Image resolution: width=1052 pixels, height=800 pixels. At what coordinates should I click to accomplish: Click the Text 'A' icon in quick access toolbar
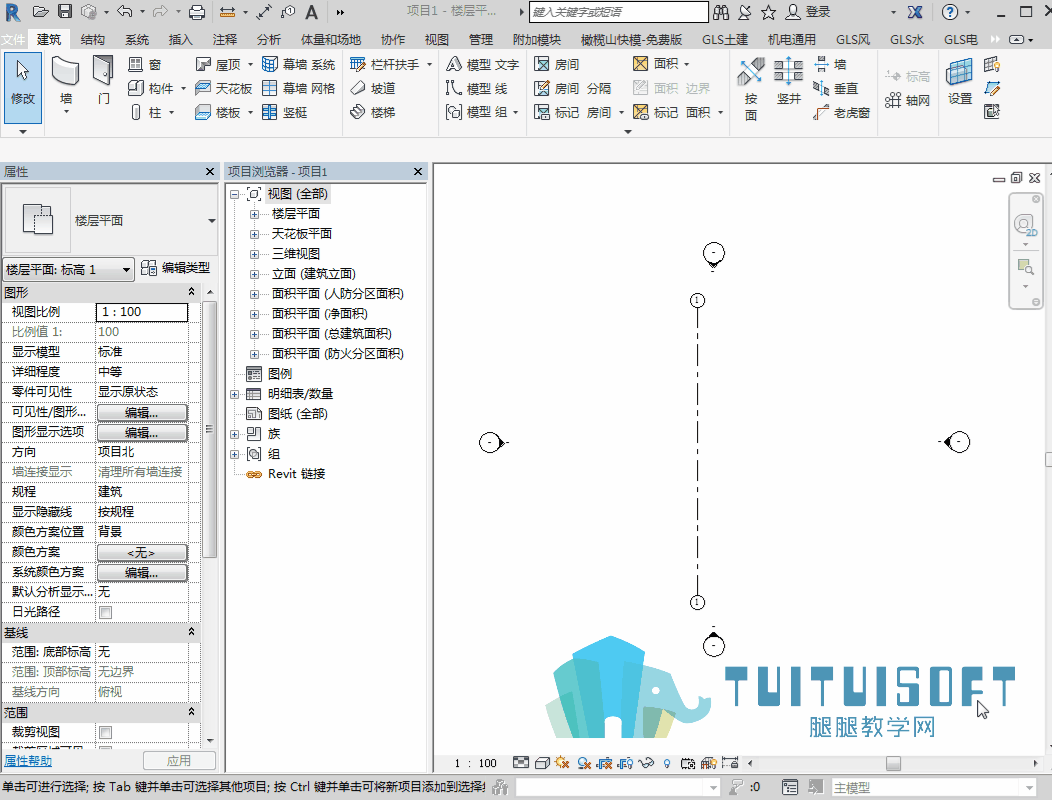(x=311, y=11)
